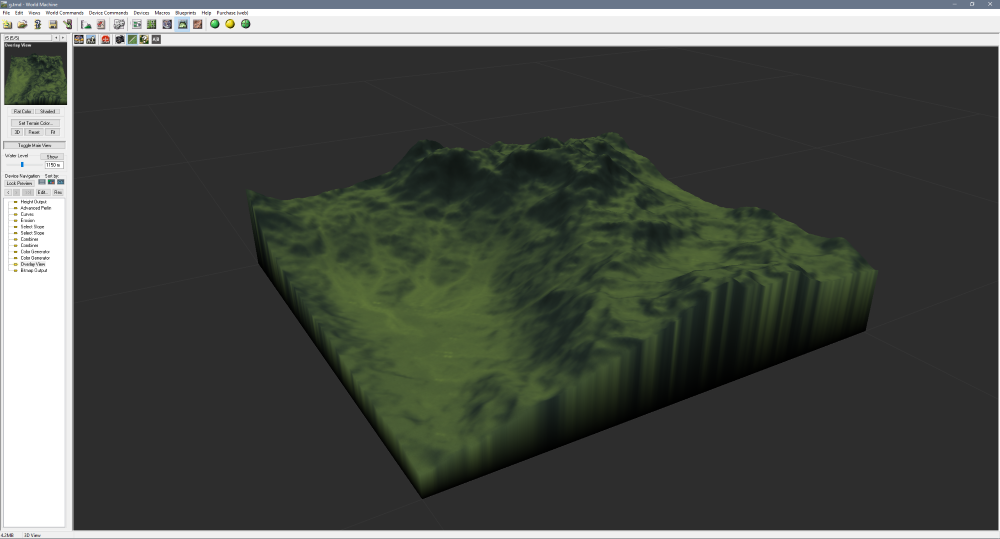Open the Blueprints menu
1000x539 pixels.
pos(186,13)
